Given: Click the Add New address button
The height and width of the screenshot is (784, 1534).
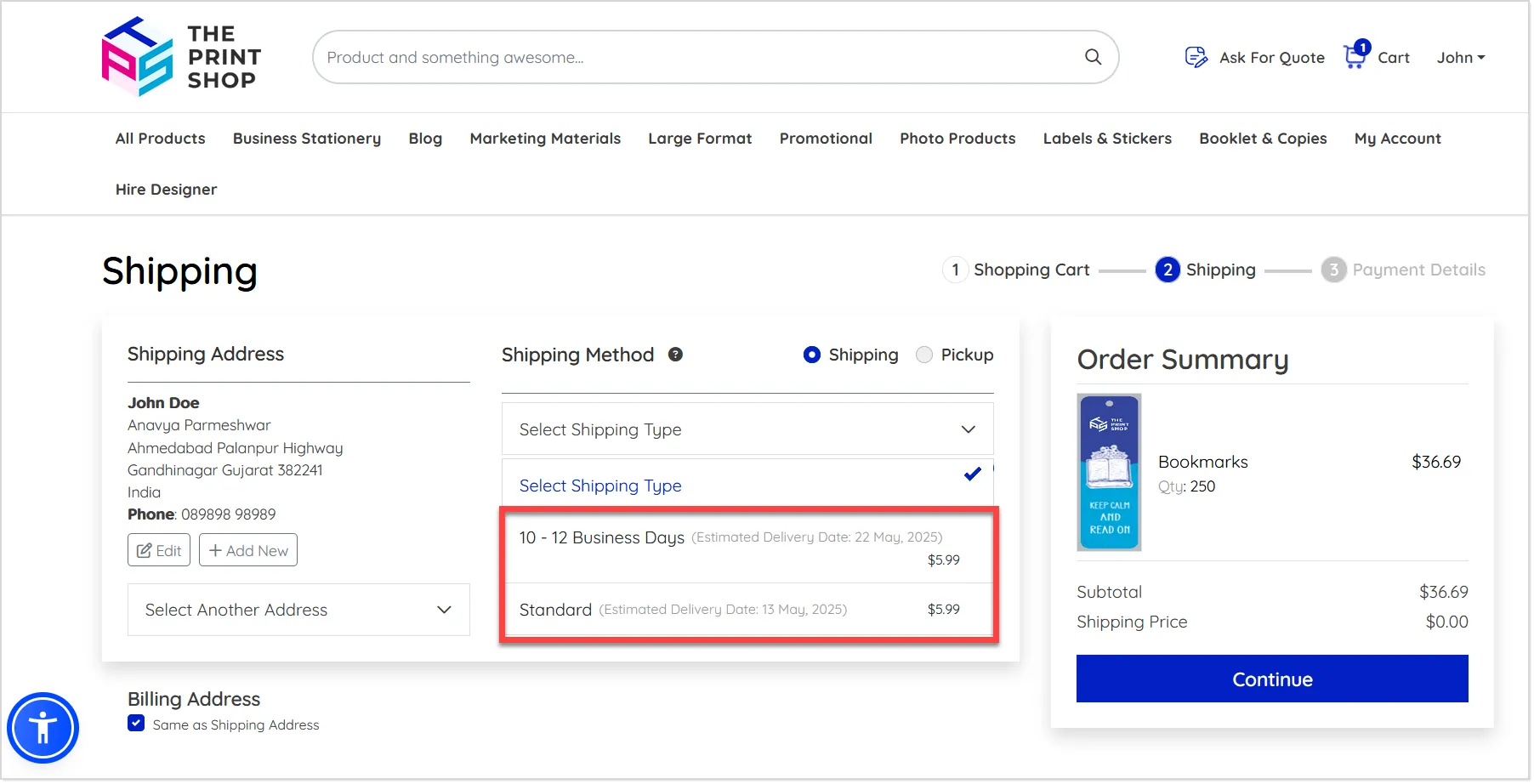Looking at the screenshot, I should point(248,550).
